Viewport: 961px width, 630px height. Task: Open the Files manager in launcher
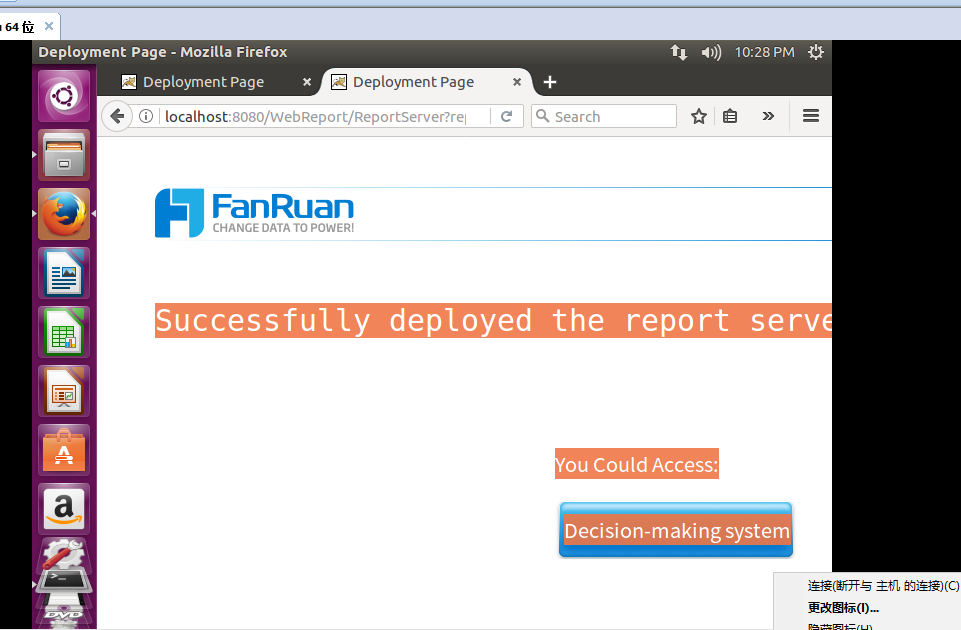pos(64,155)
